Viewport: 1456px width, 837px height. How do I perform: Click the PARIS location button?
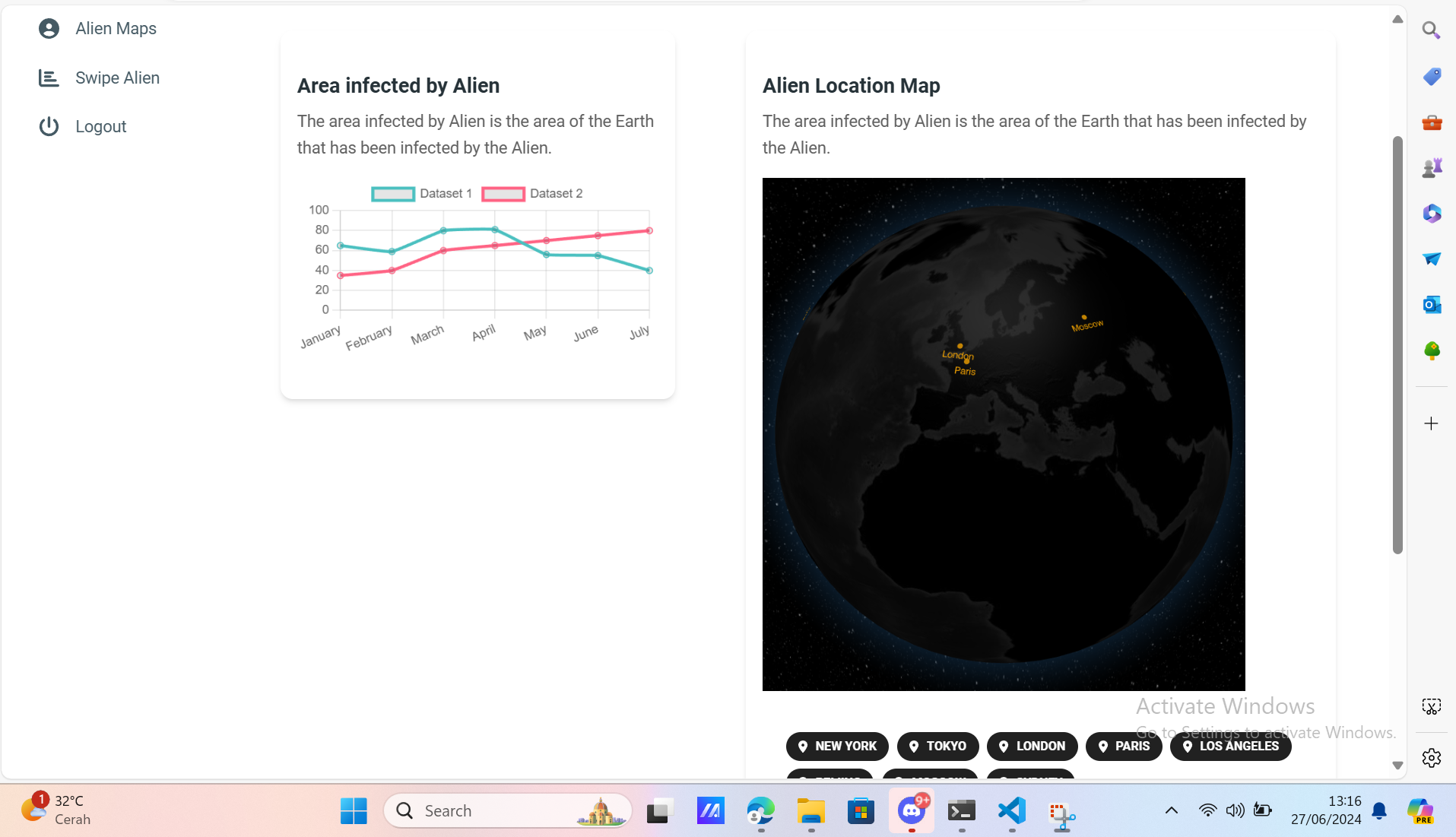tap(1125, 747)
